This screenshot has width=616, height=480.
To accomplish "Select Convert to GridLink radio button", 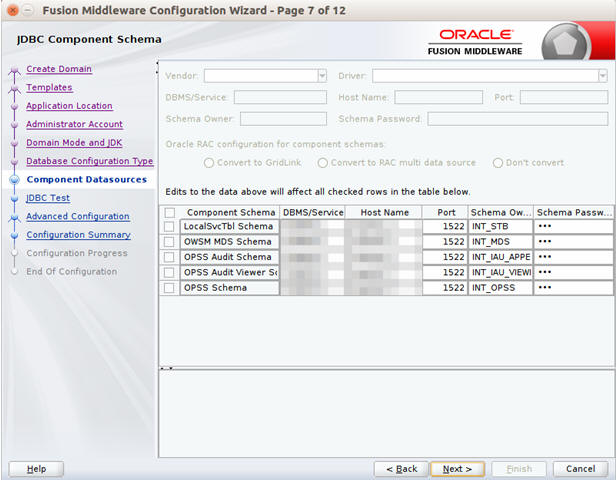I will [x=209, y=163].
